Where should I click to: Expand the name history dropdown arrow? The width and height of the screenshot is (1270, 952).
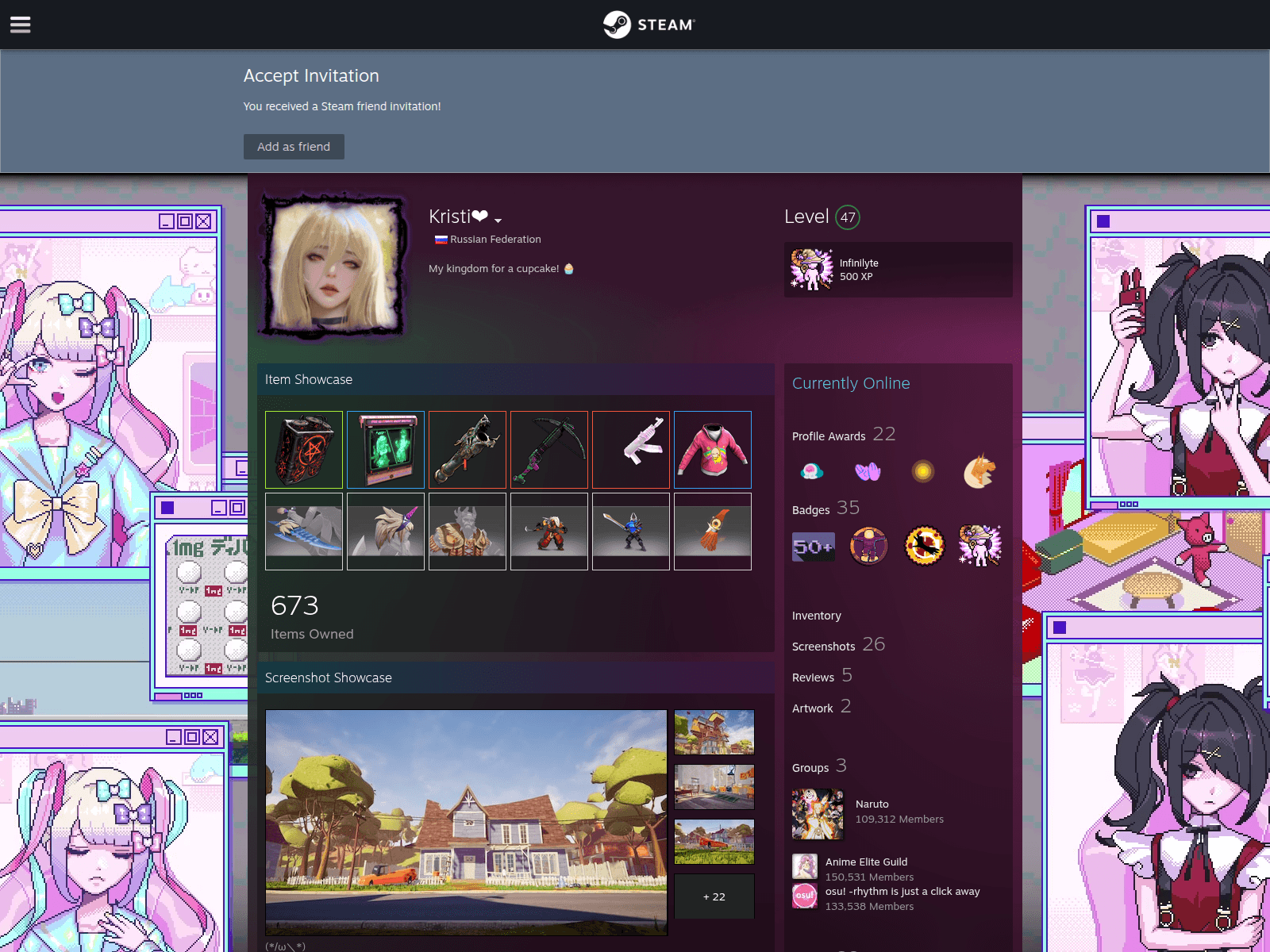[498, 220]
